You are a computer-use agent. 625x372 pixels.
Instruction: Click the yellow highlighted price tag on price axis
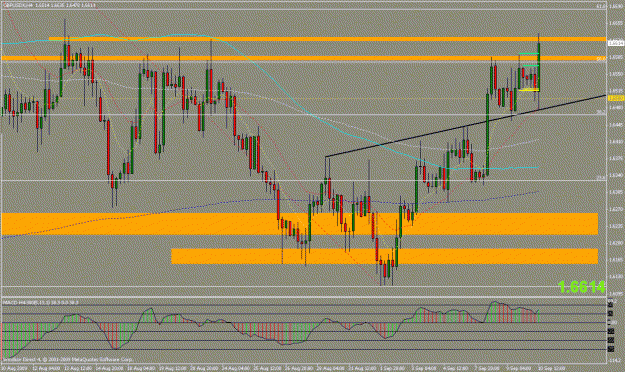(x=615, y=98)
